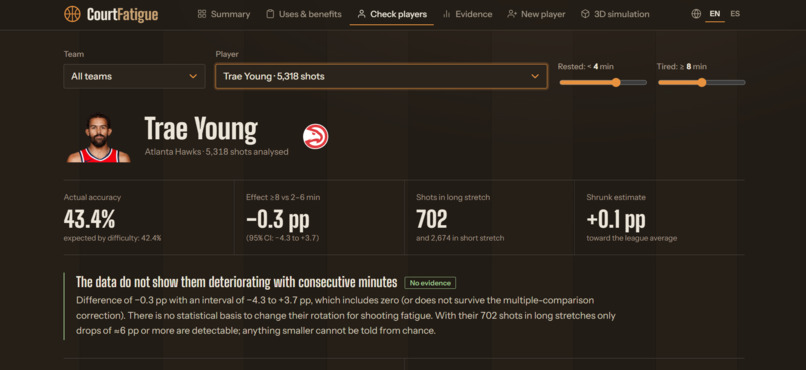Click the Summary tab grid icon

202,14
